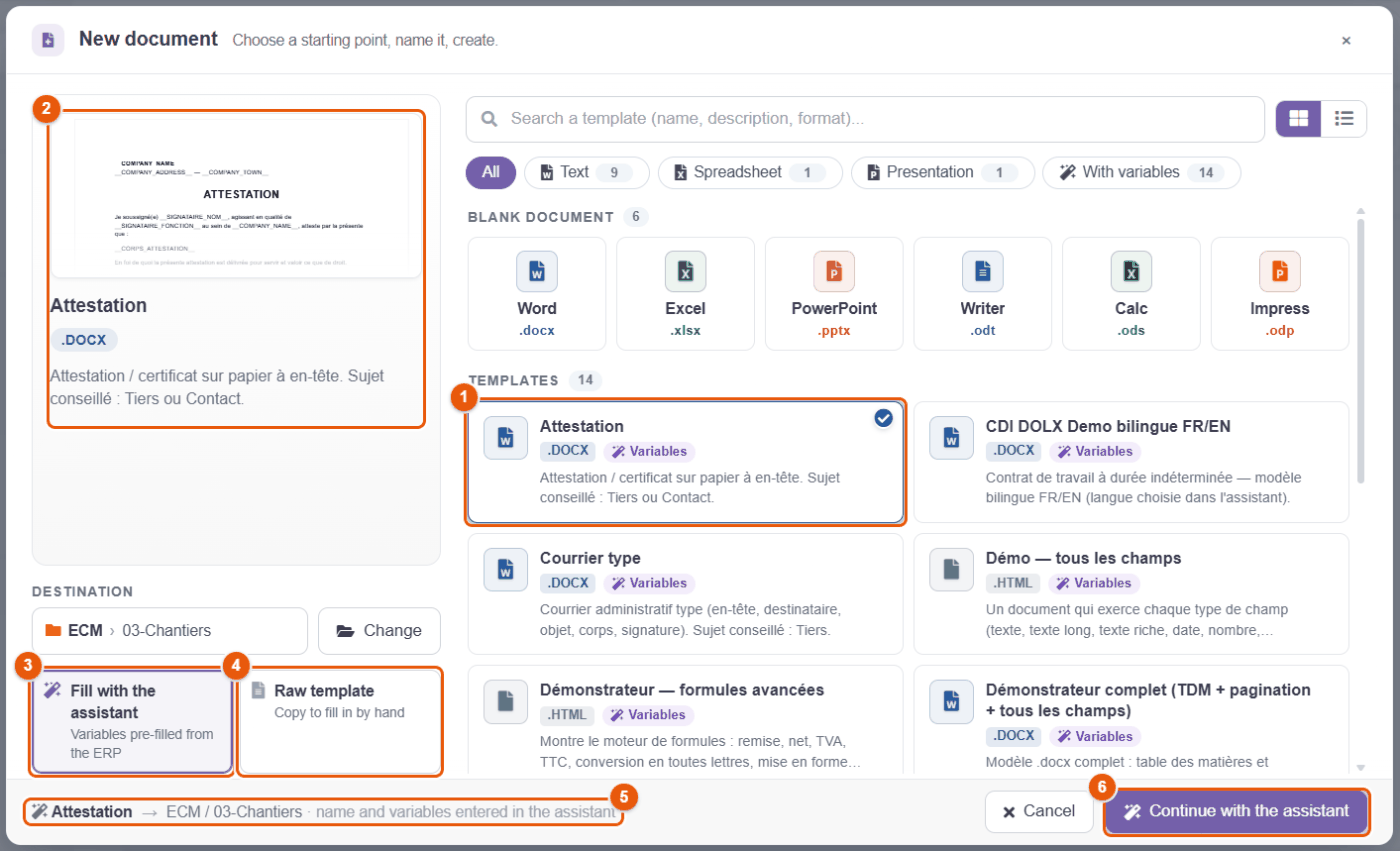Click the 03-Chantiers breadcrumb segment

point(167,631)
